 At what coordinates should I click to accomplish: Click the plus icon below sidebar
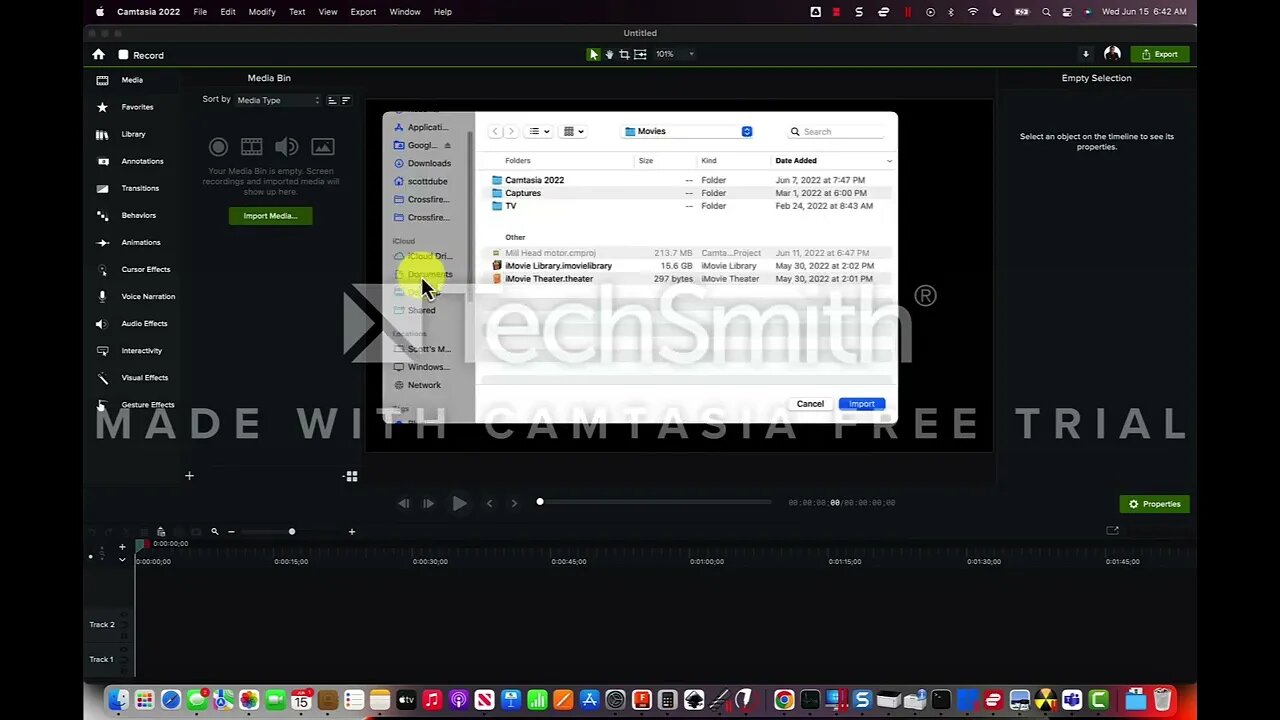pyautogui.click(x=189, y=476)
